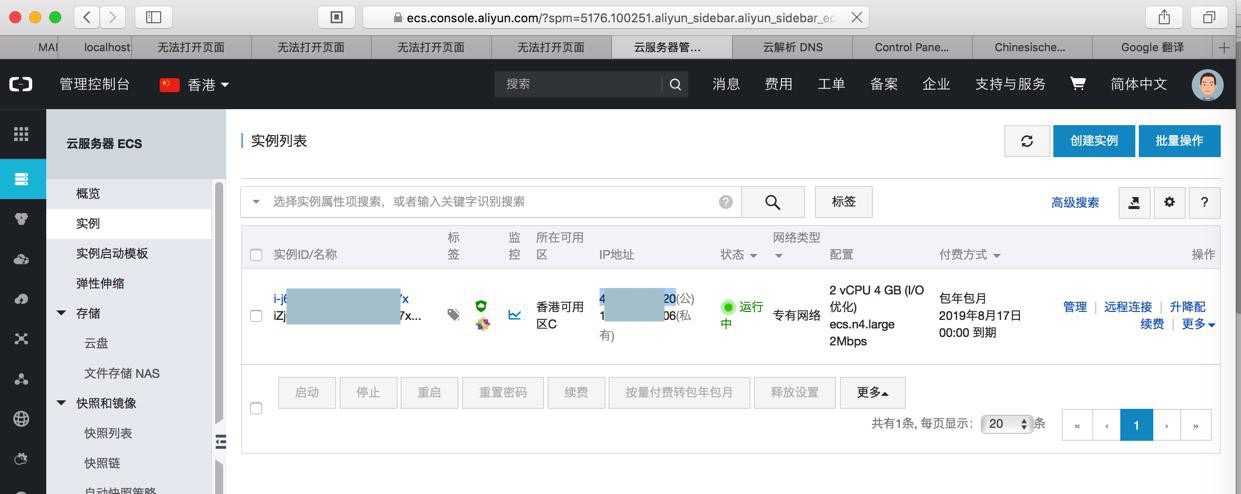Open the column settings gear icon
The height and width of the screenshot is (494, 1241).
point(1170,202)
